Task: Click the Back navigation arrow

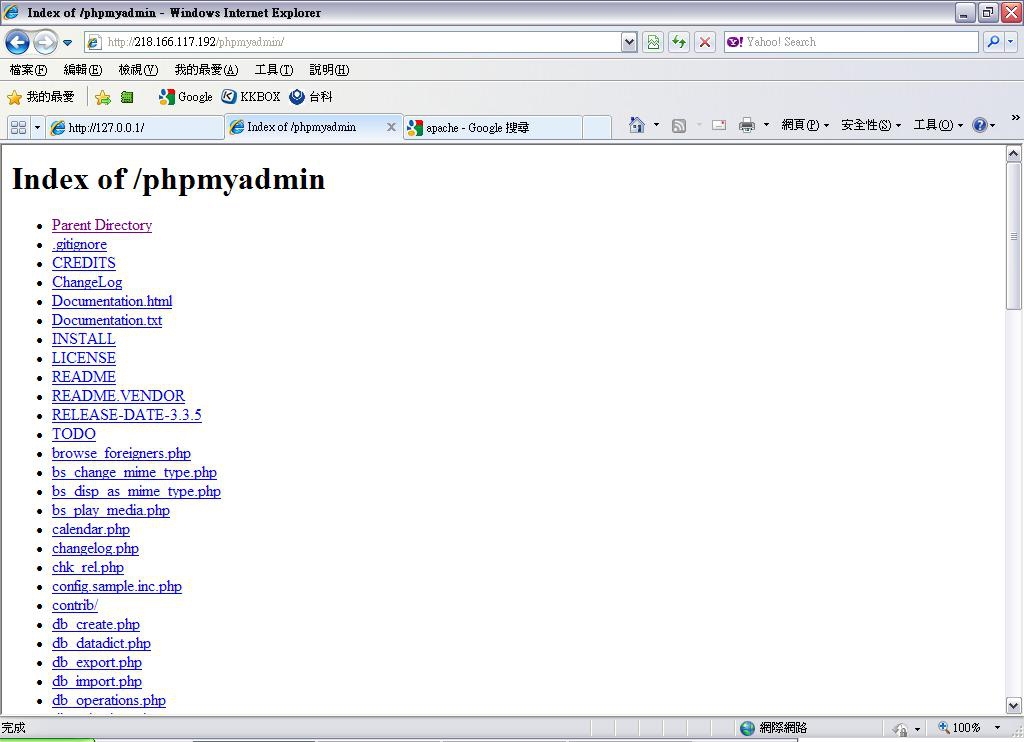Action: coord(17,43)
